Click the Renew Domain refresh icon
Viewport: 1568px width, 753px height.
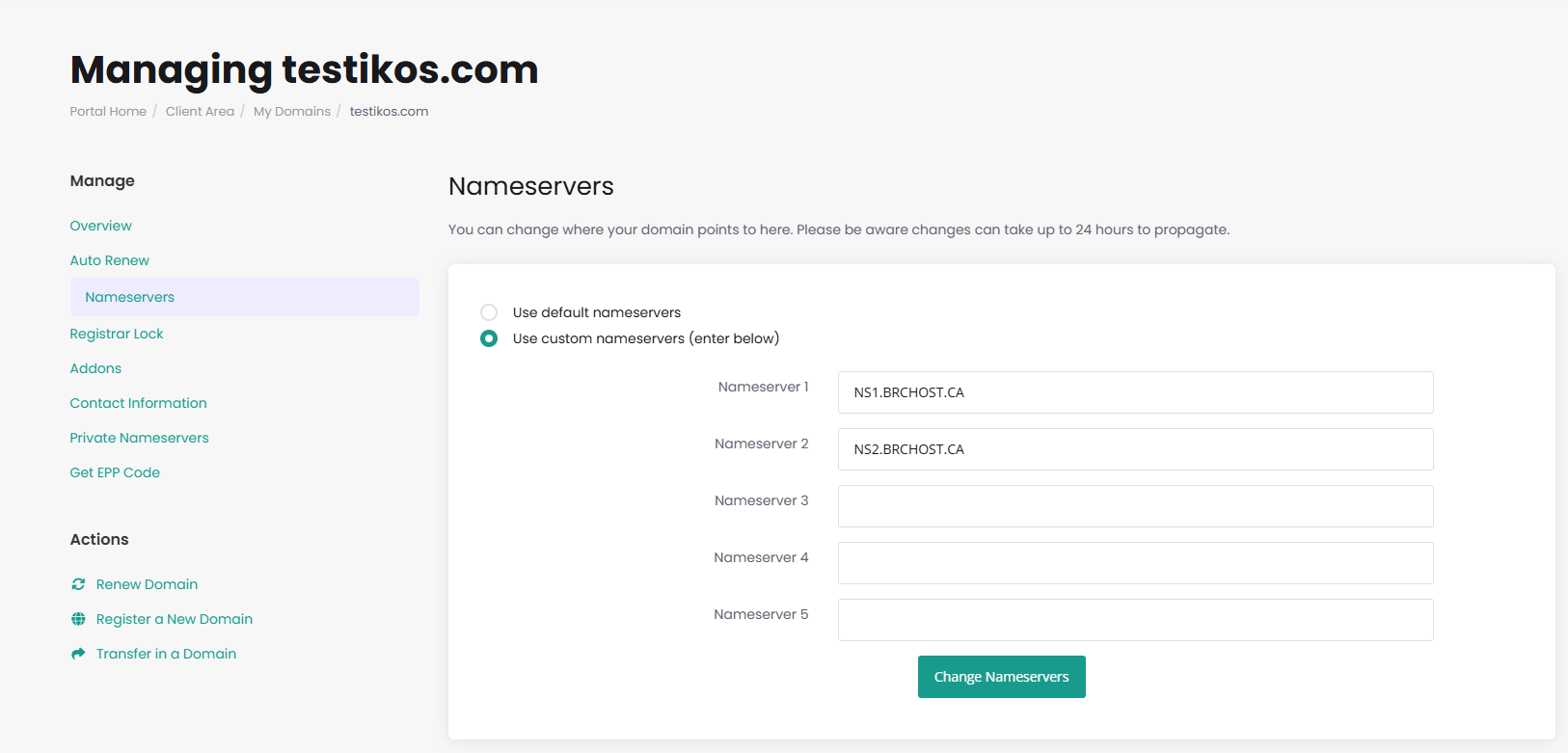78,584
